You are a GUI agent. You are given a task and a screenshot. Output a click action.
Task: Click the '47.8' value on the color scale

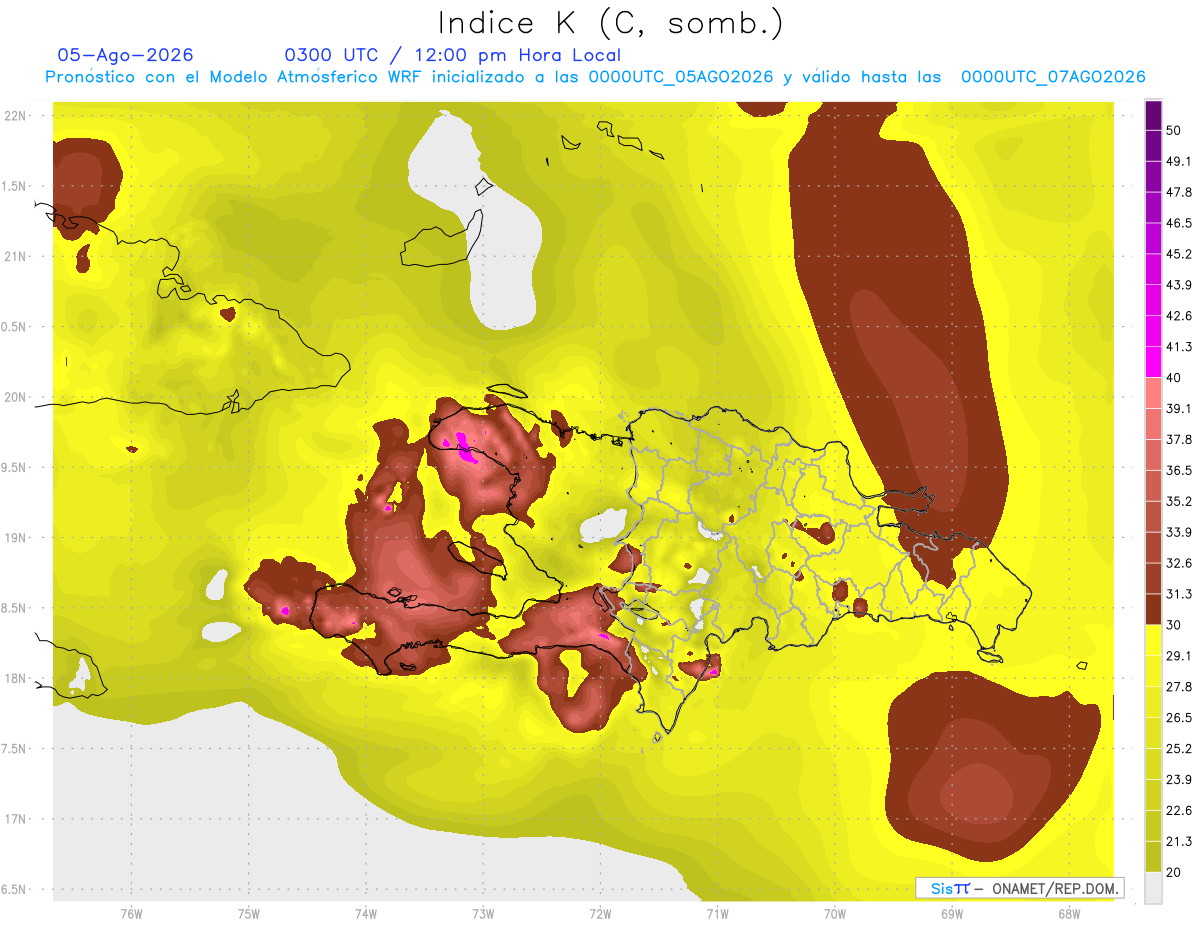(x=1179, y=192)
